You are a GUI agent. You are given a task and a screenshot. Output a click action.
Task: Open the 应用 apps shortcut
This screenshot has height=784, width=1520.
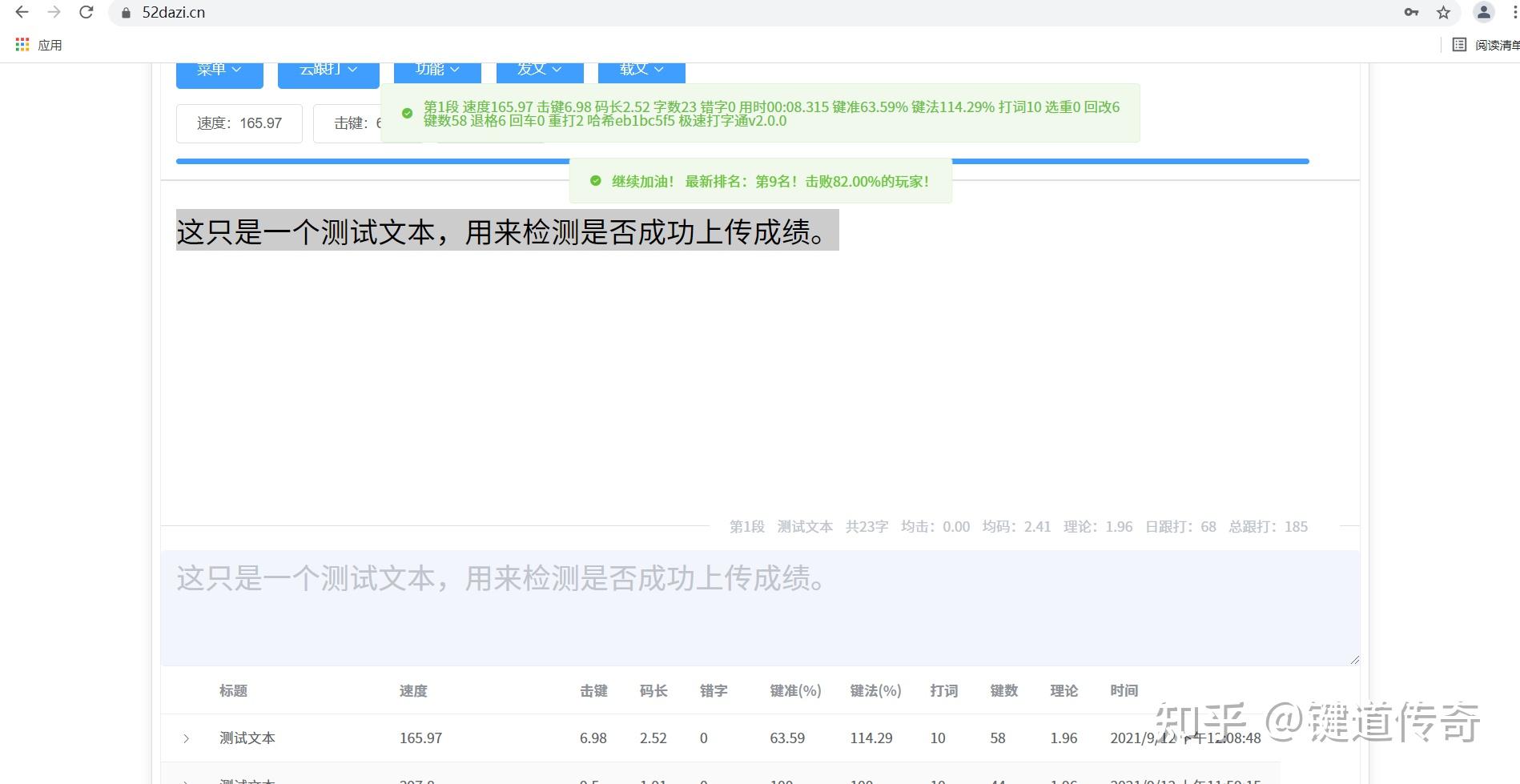coord(38,44)
